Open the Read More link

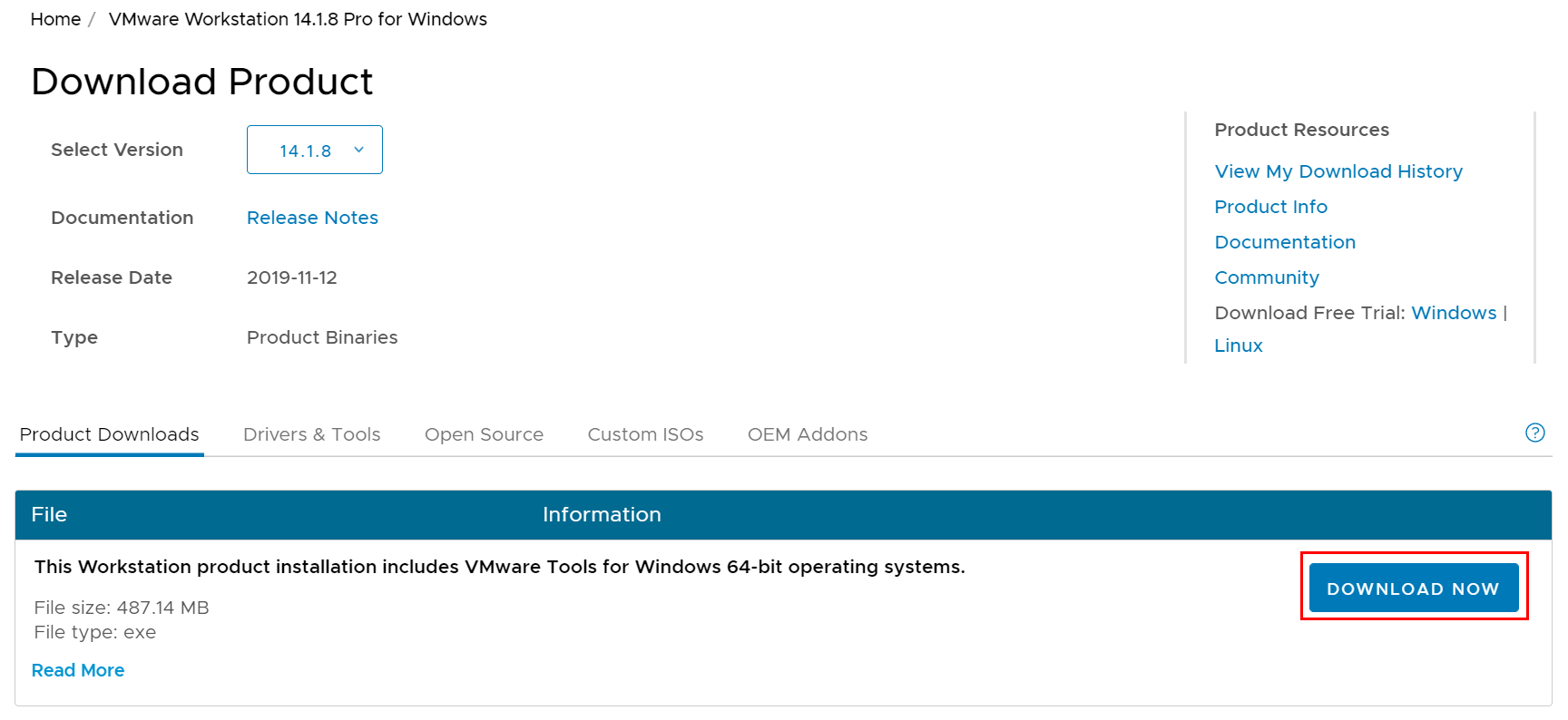click(x=78, y=670)
